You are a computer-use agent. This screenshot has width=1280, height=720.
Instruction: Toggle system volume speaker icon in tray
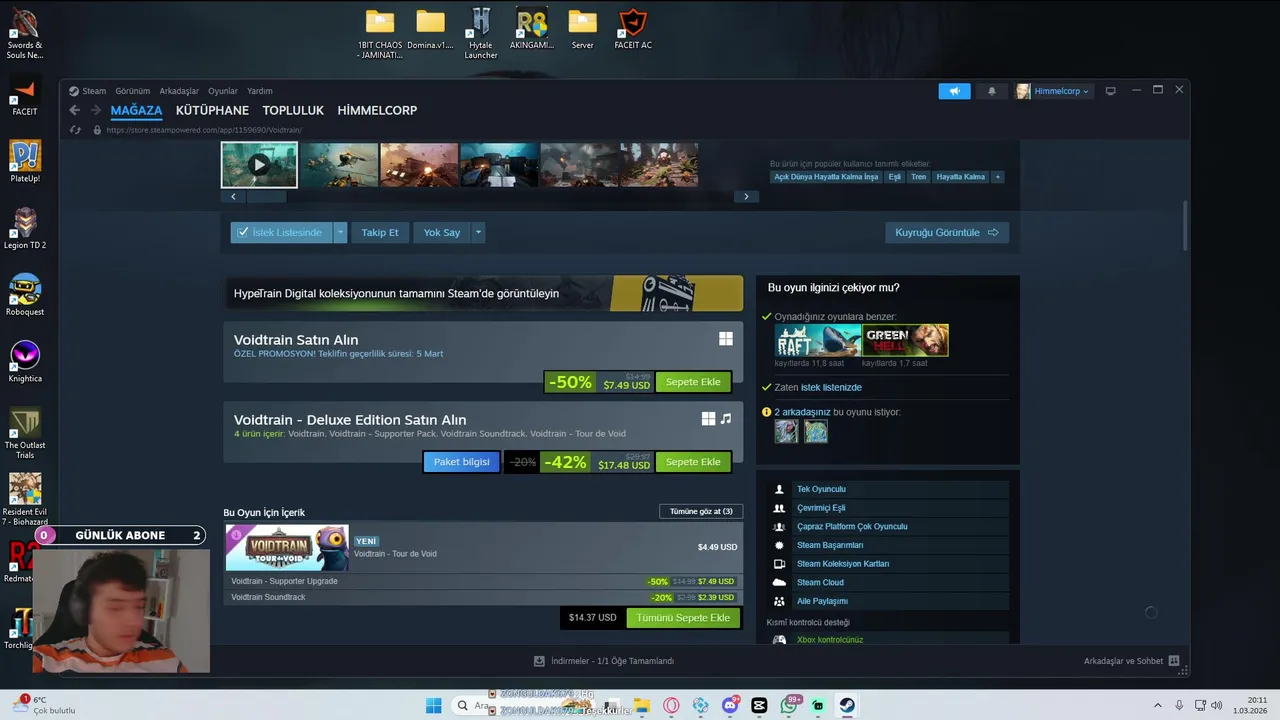point(1217,705)
